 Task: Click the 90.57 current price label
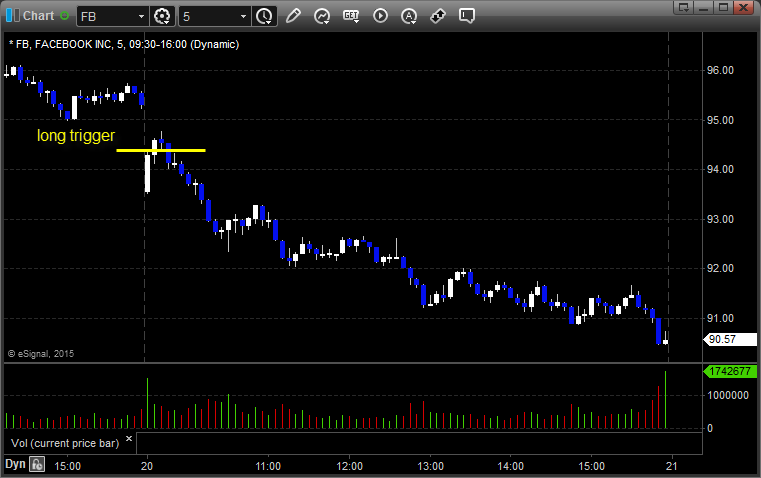(722, 340)
